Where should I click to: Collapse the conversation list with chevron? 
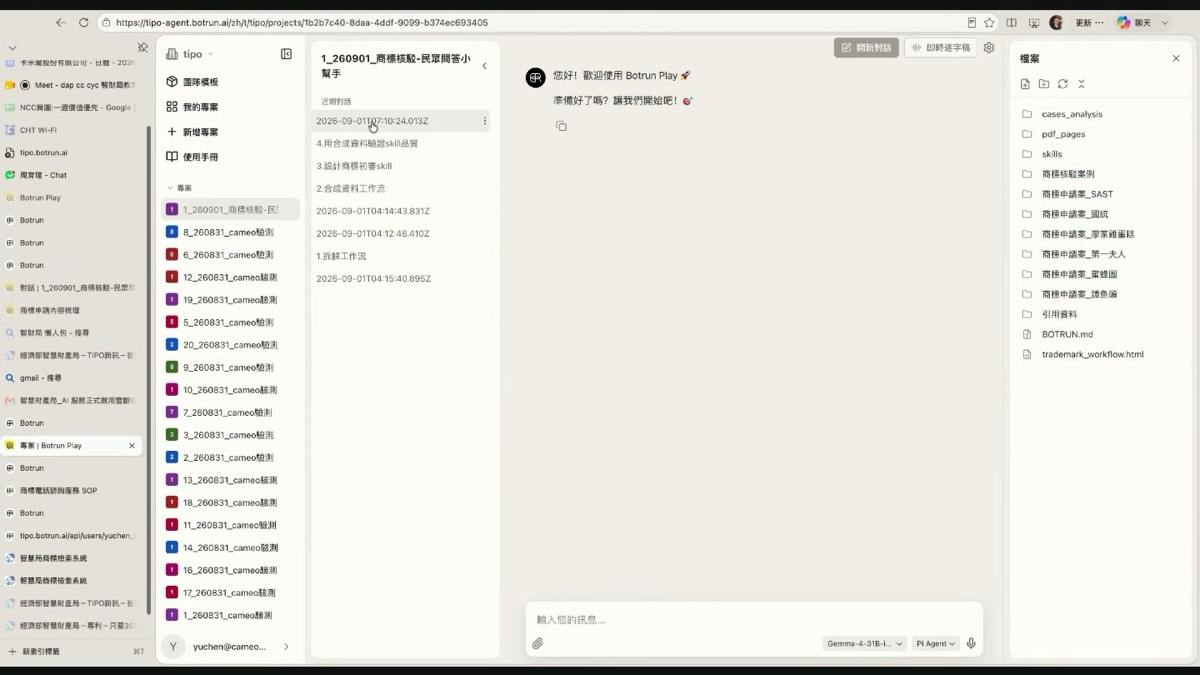point(484,66)
